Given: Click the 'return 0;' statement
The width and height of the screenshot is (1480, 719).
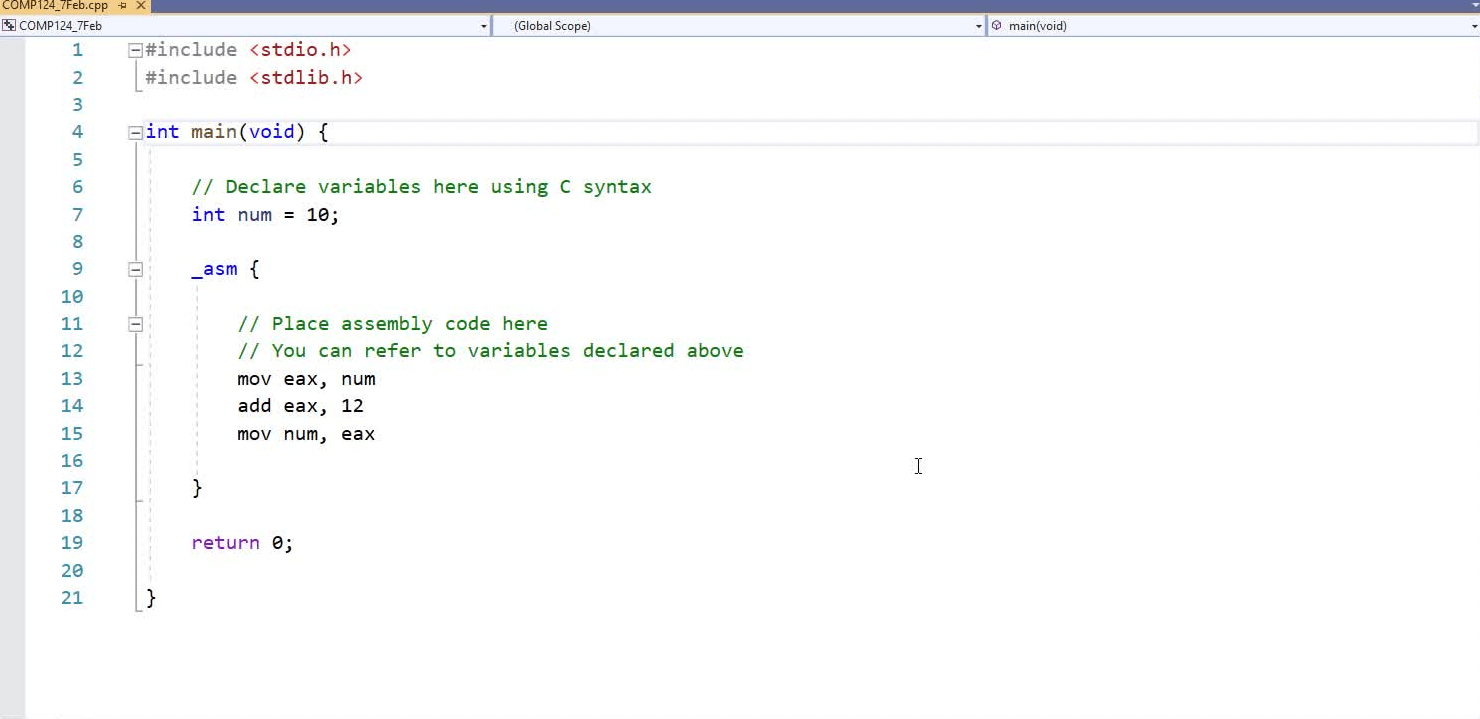Looking at the screenshot, I should [x=242, y=543].
